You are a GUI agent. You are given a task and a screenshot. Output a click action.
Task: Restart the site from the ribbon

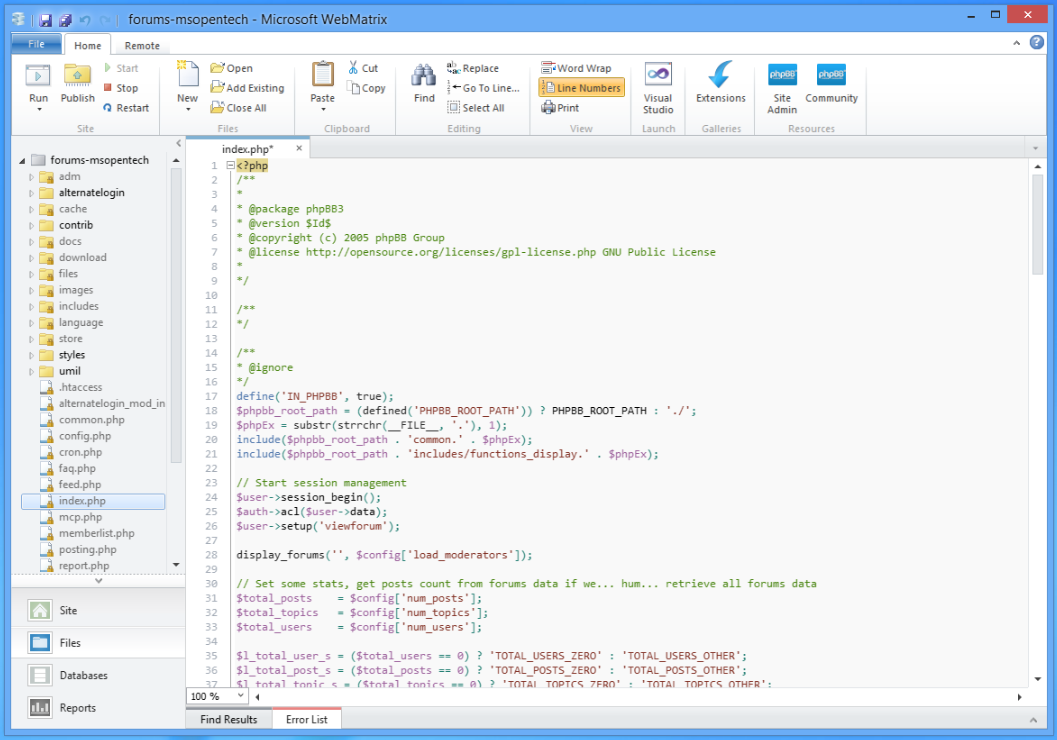tap(126, 108)
